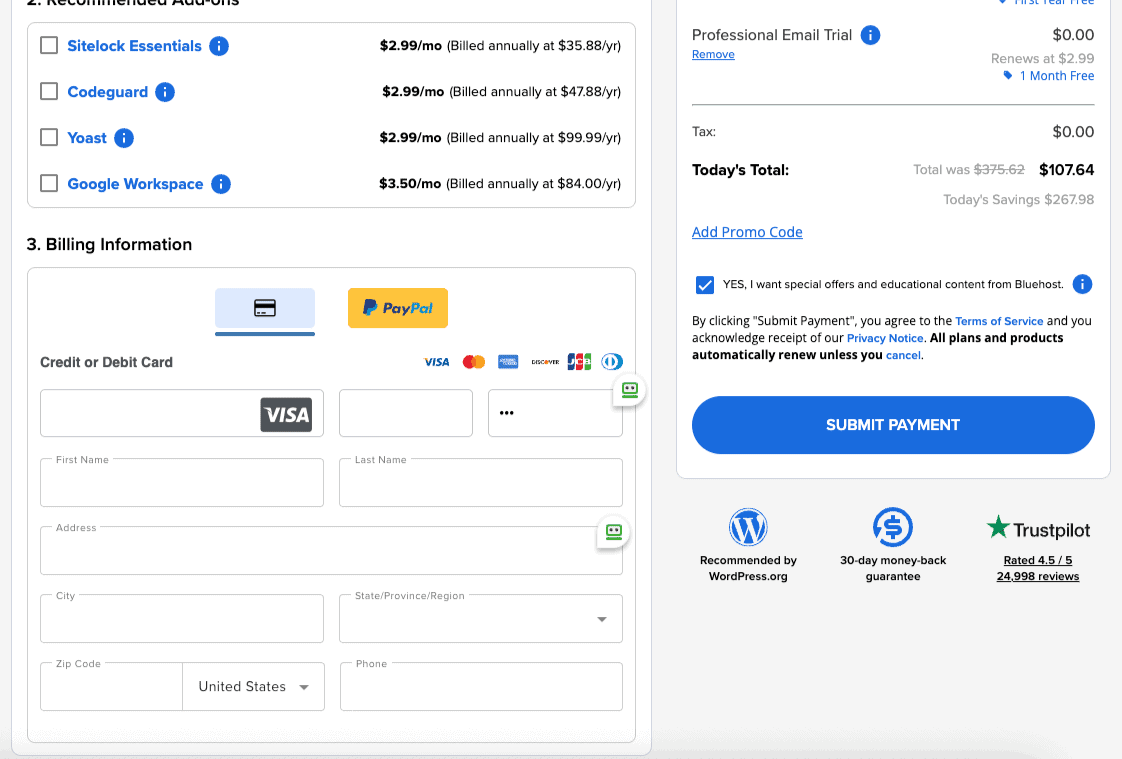Screen dimensions: 1122x759
Task: Click the Today's Total $107.64 amount
Action: coord(1066,170)
